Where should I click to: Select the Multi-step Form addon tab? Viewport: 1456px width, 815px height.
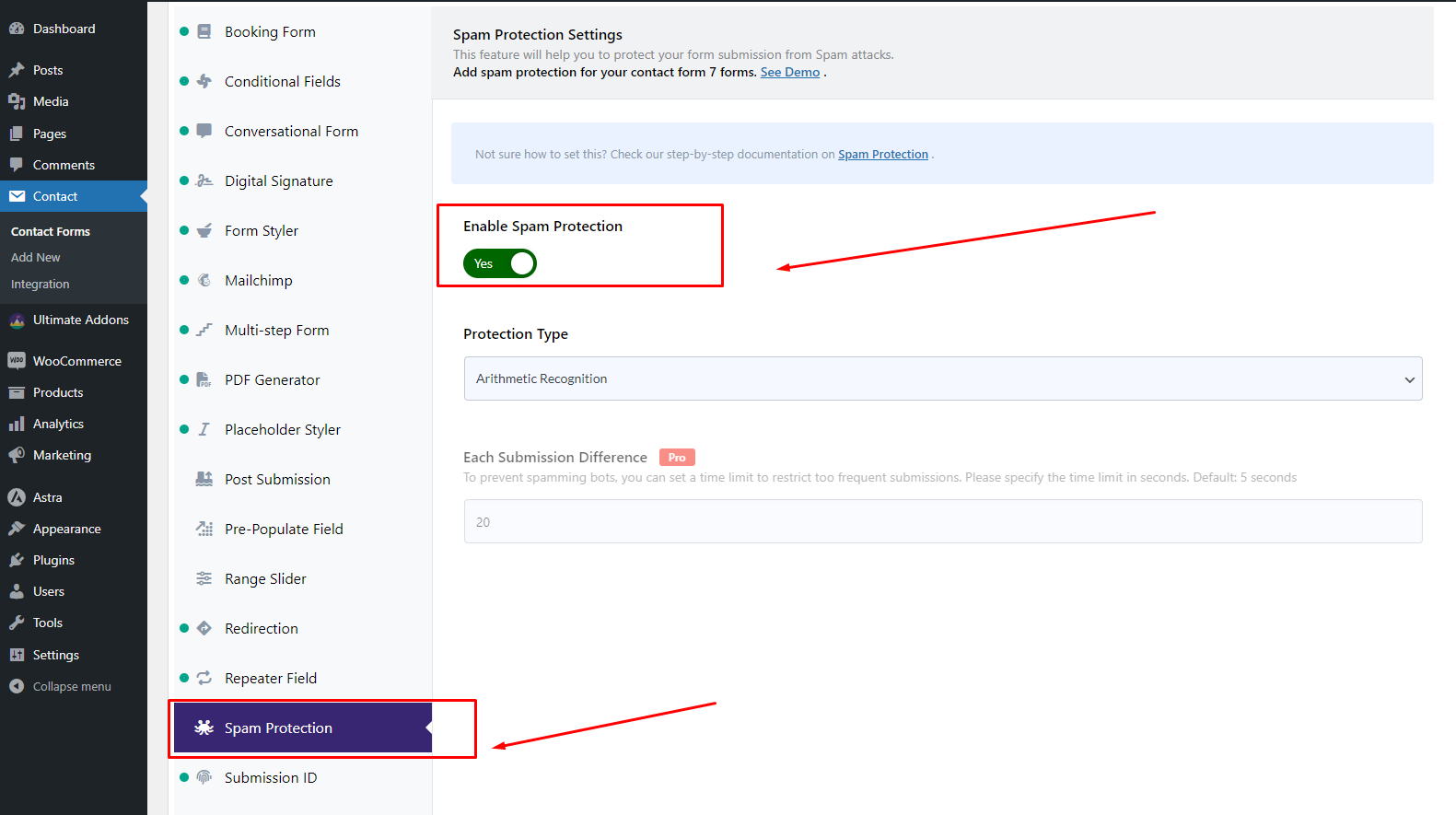point(276,330)
